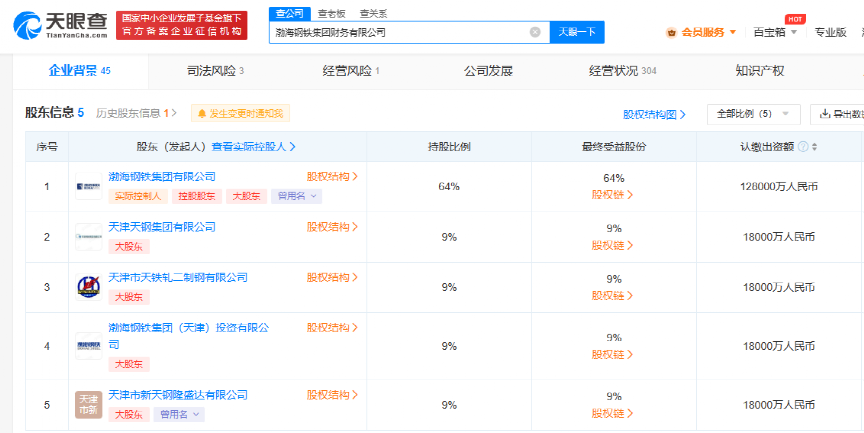Image resolution: width=864 pixels, height=433 pixels.
Task: Open 股权链 for 天津市新天钢隆盛达 row
Action: (613, 413)
